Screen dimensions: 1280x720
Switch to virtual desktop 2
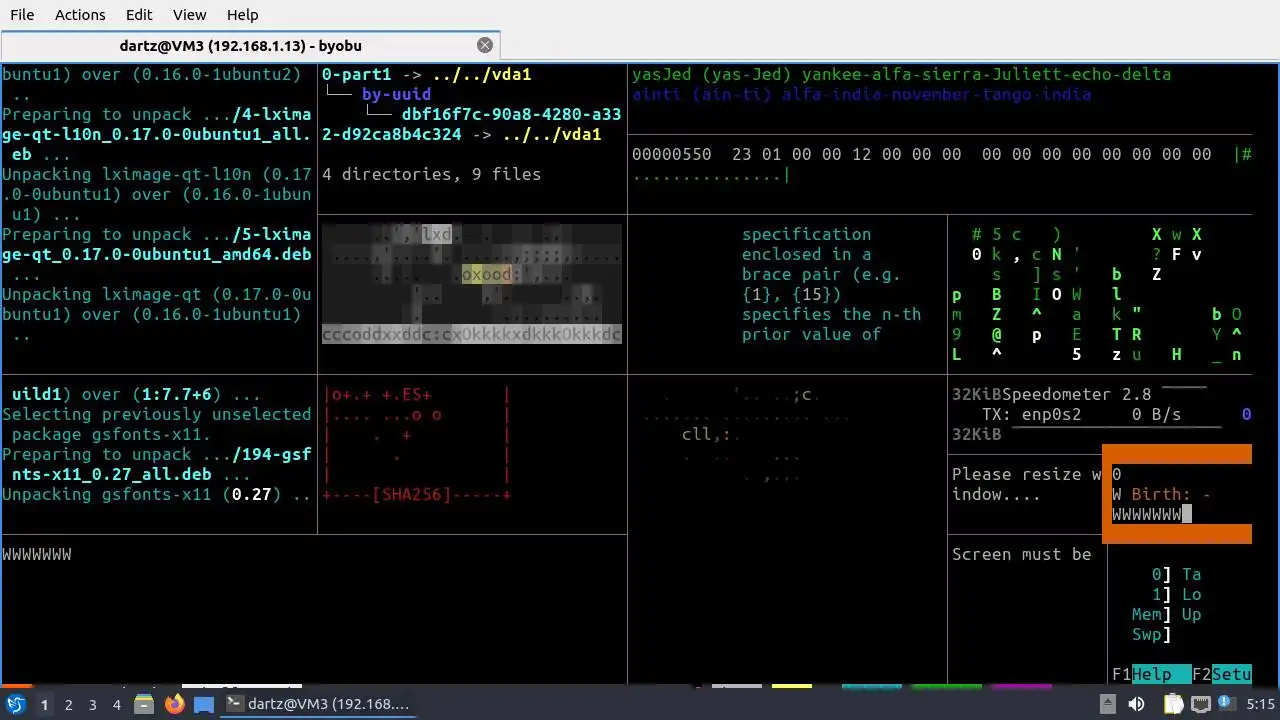point(68,705)
